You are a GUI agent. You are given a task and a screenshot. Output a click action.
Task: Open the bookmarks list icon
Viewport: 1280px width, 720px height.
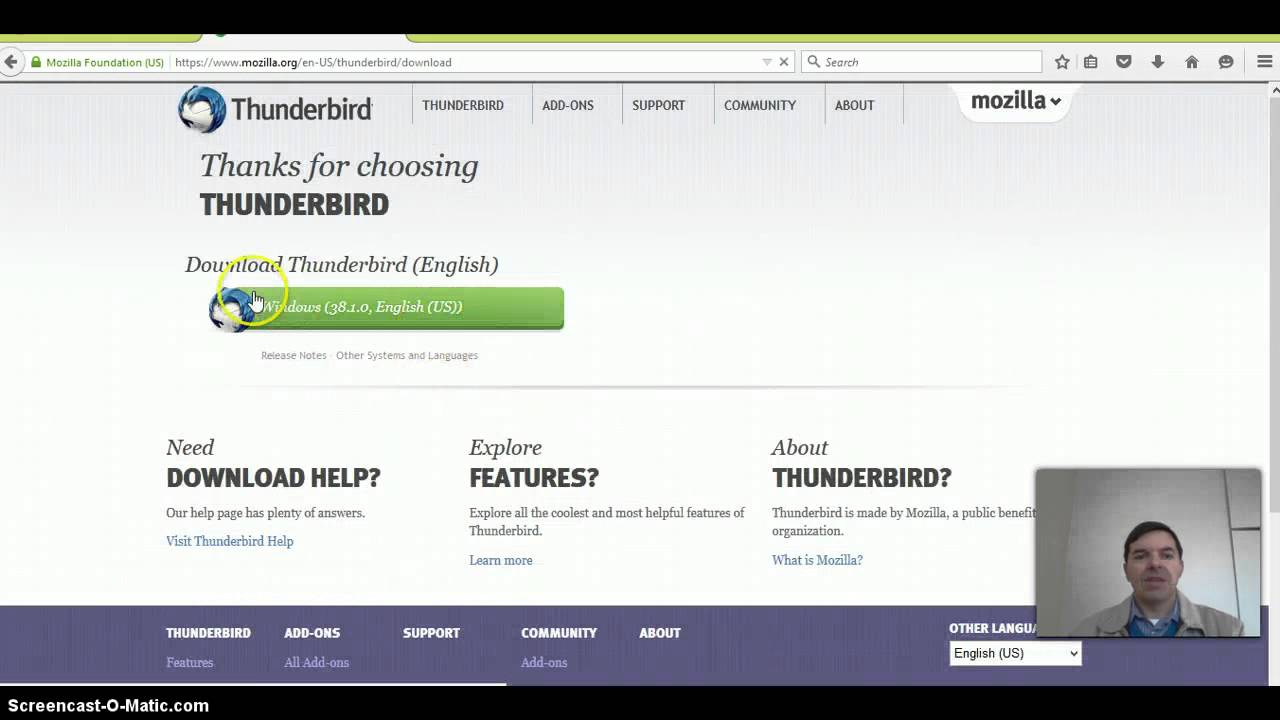click(1091, 62)
